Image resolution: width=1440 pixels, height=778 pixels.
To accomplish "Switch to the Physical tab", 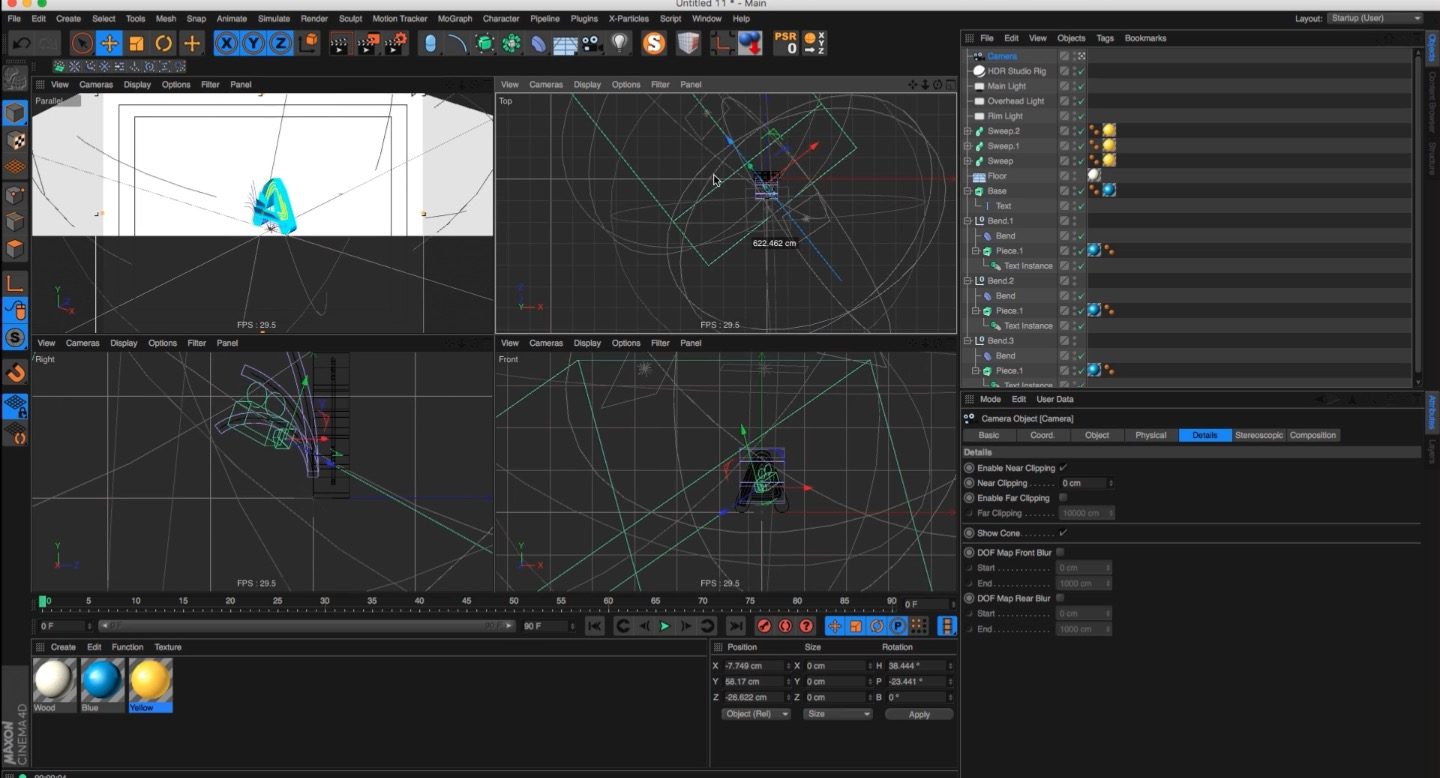I will coord(1151,435).
